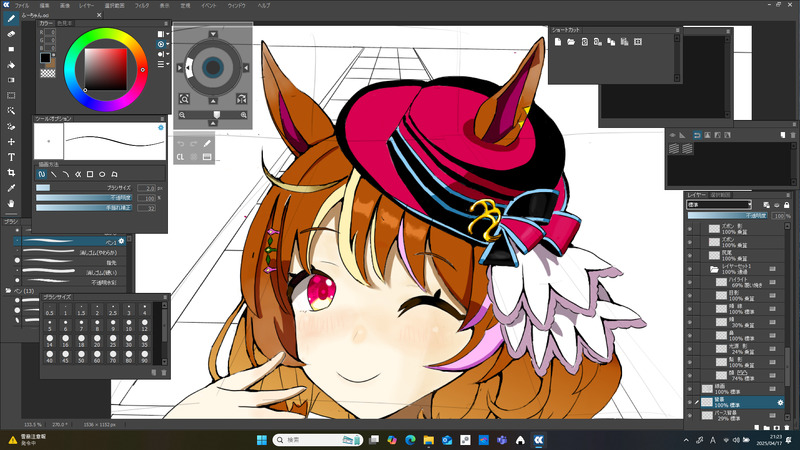Select the Bucket fill tool
This screenshot has height=450, width=800.
click(11, 65)
